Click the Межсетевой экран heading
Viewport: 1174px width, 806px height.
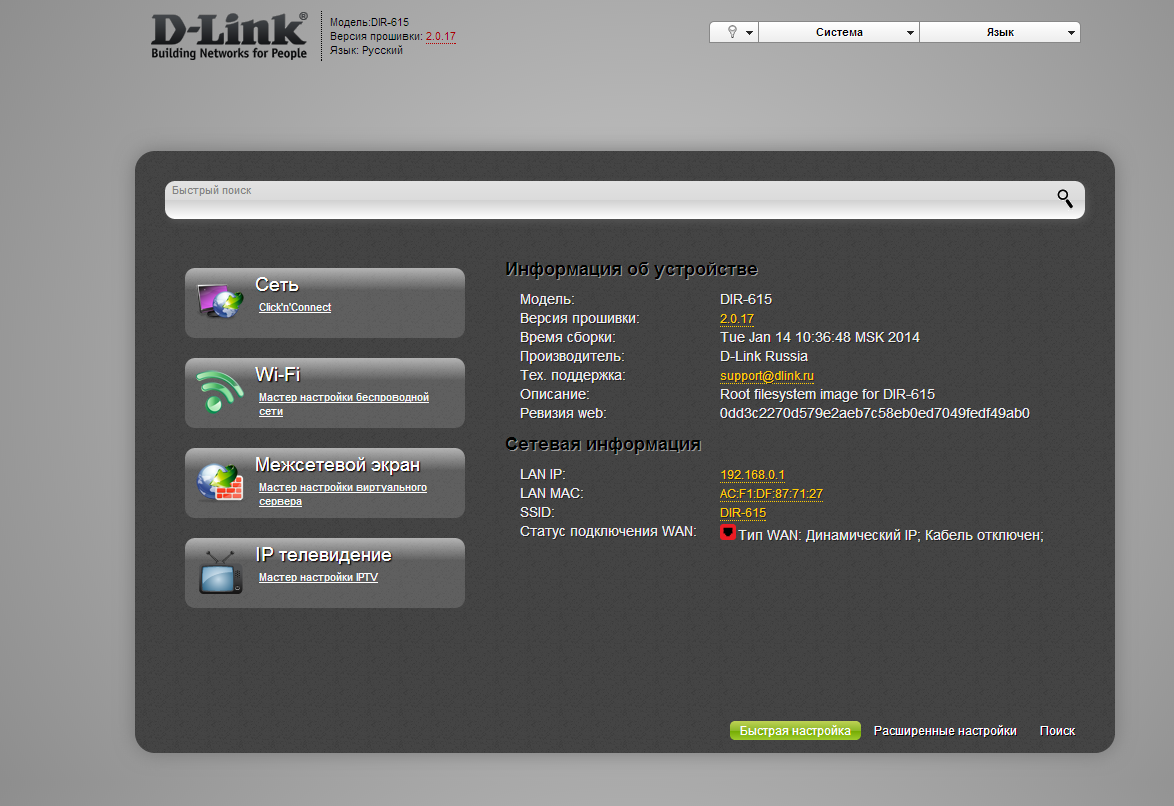click(338, 465)
